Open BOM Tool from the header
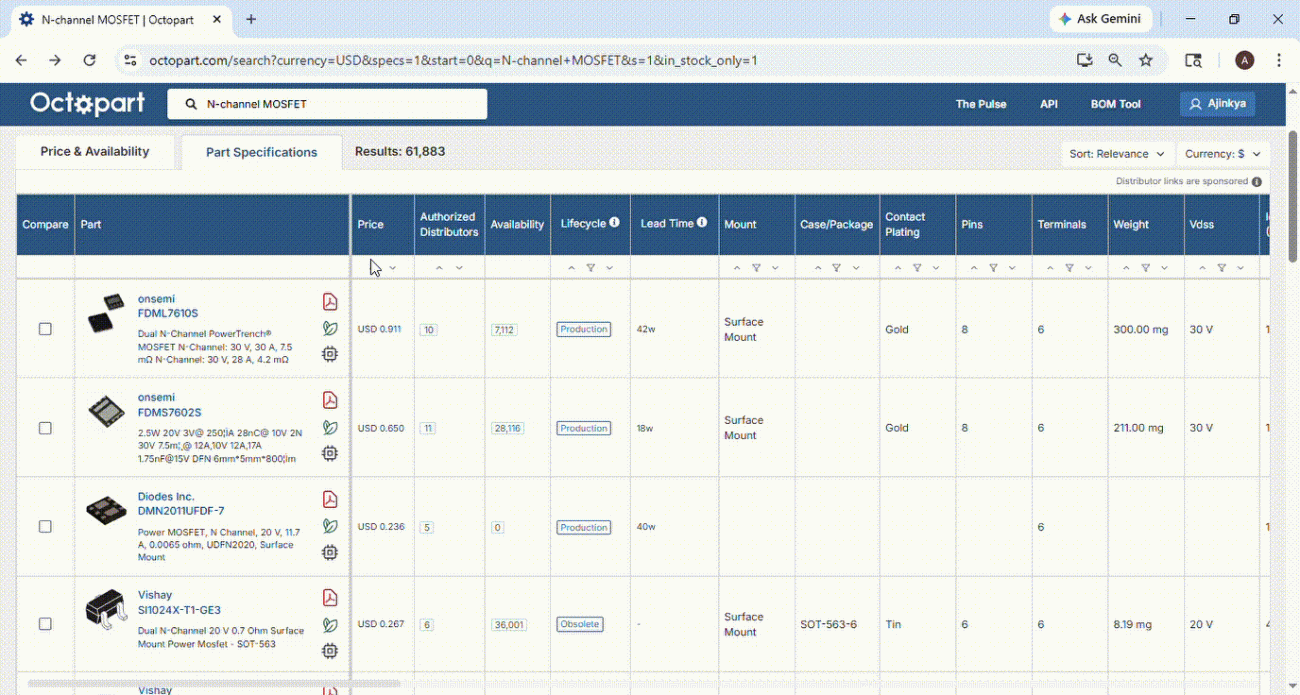The height and width of the screenshot is (695, 1300). 1115,104
